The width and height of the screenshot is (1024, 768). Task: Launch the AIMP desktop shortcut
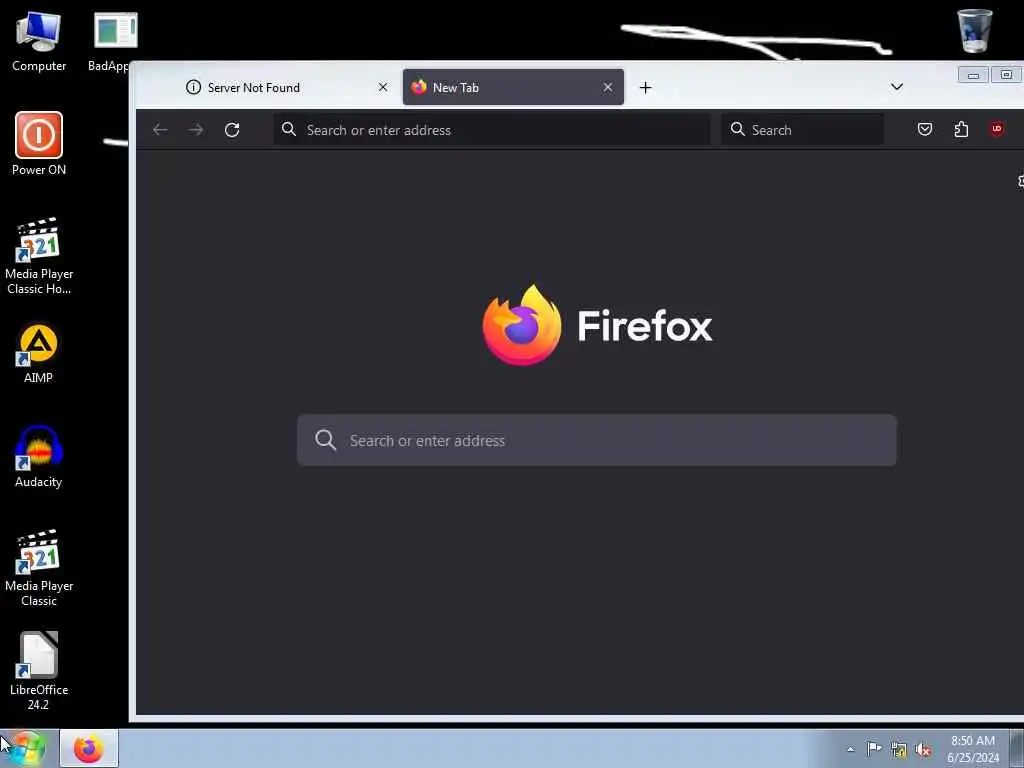click(39, 353)
